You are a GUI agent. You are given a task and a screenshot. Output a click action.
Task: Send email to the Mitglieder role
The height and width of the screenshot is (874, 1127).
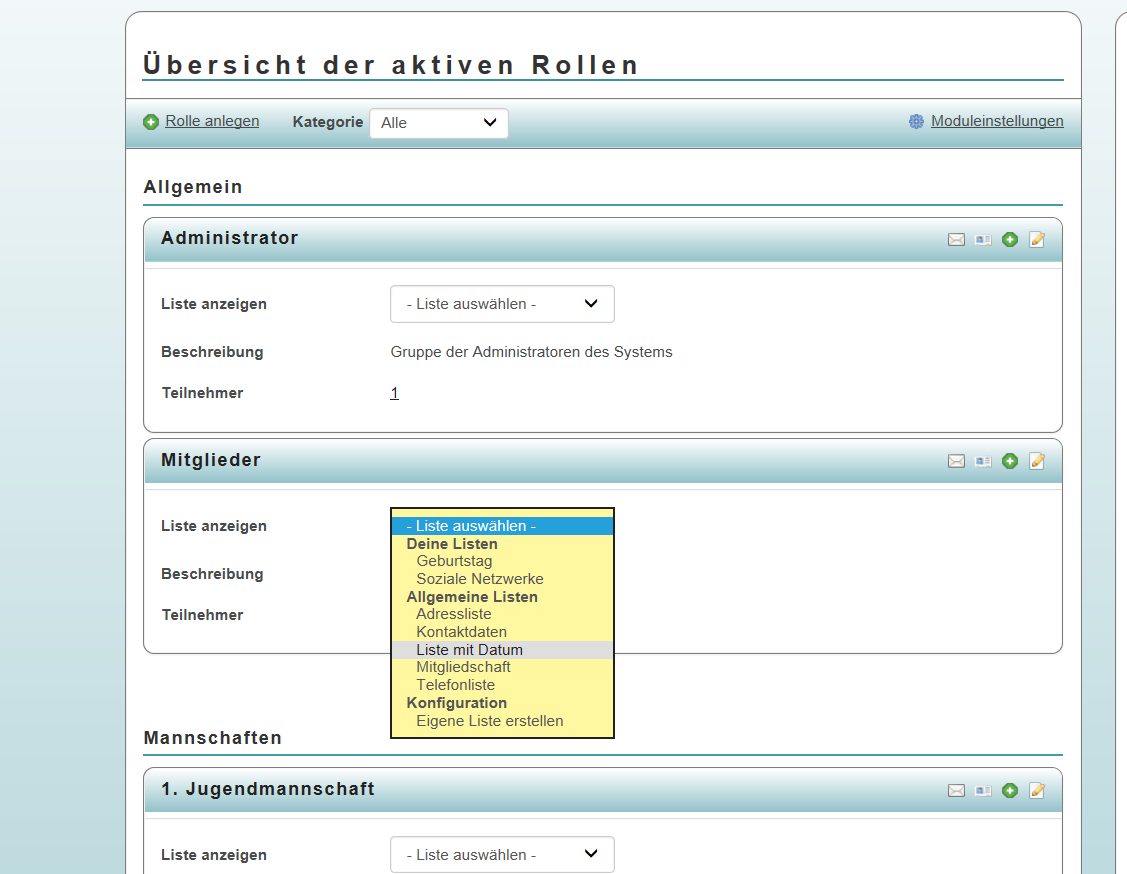pos(956,461)
